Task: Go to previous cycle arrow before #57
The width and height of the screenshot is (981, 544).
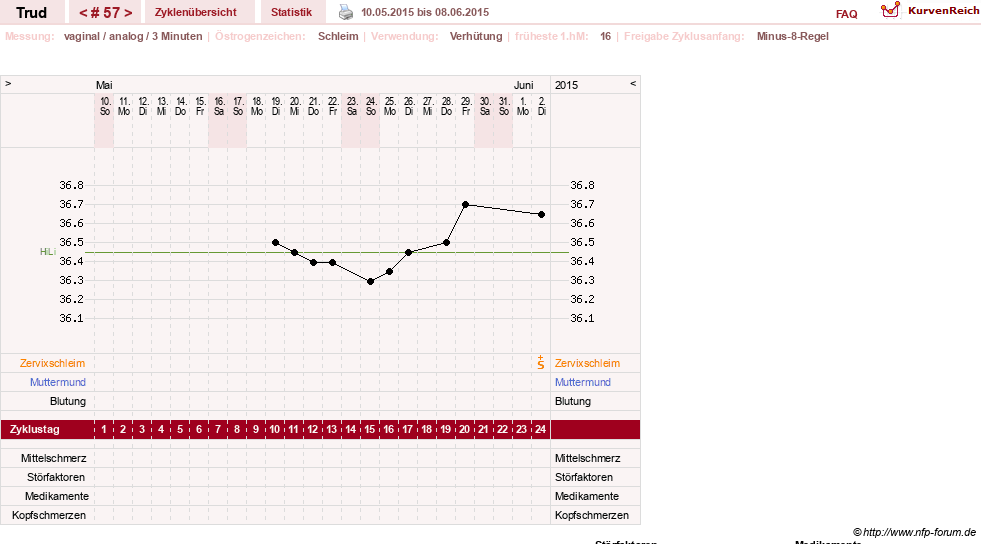Action: click(83, 13)
